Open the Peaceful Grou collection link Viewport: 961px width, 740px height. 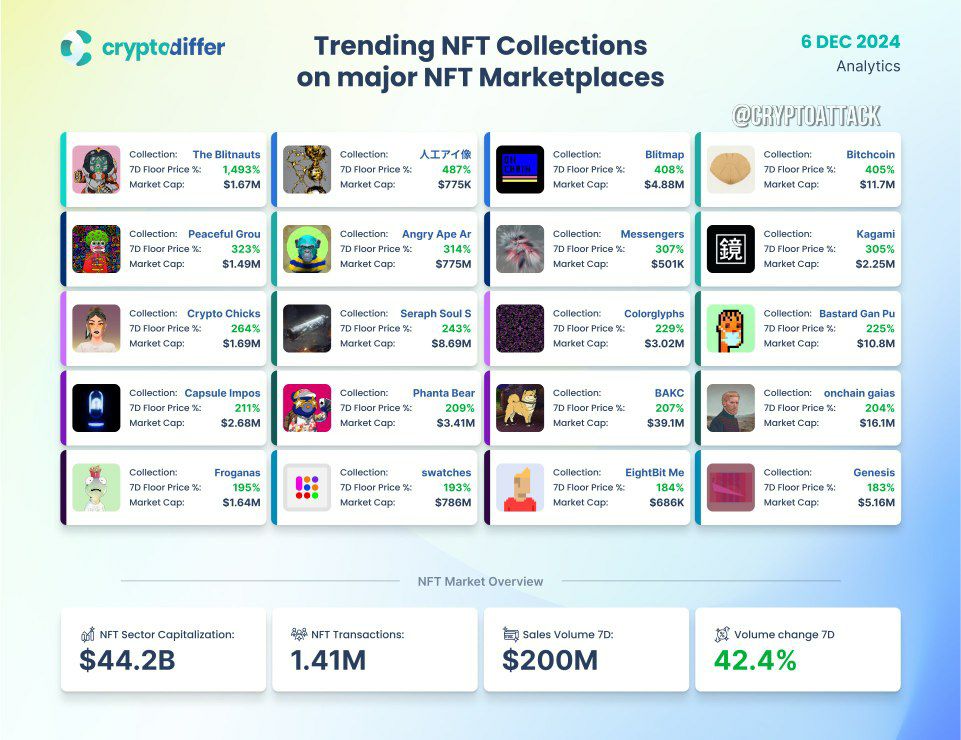224,234
